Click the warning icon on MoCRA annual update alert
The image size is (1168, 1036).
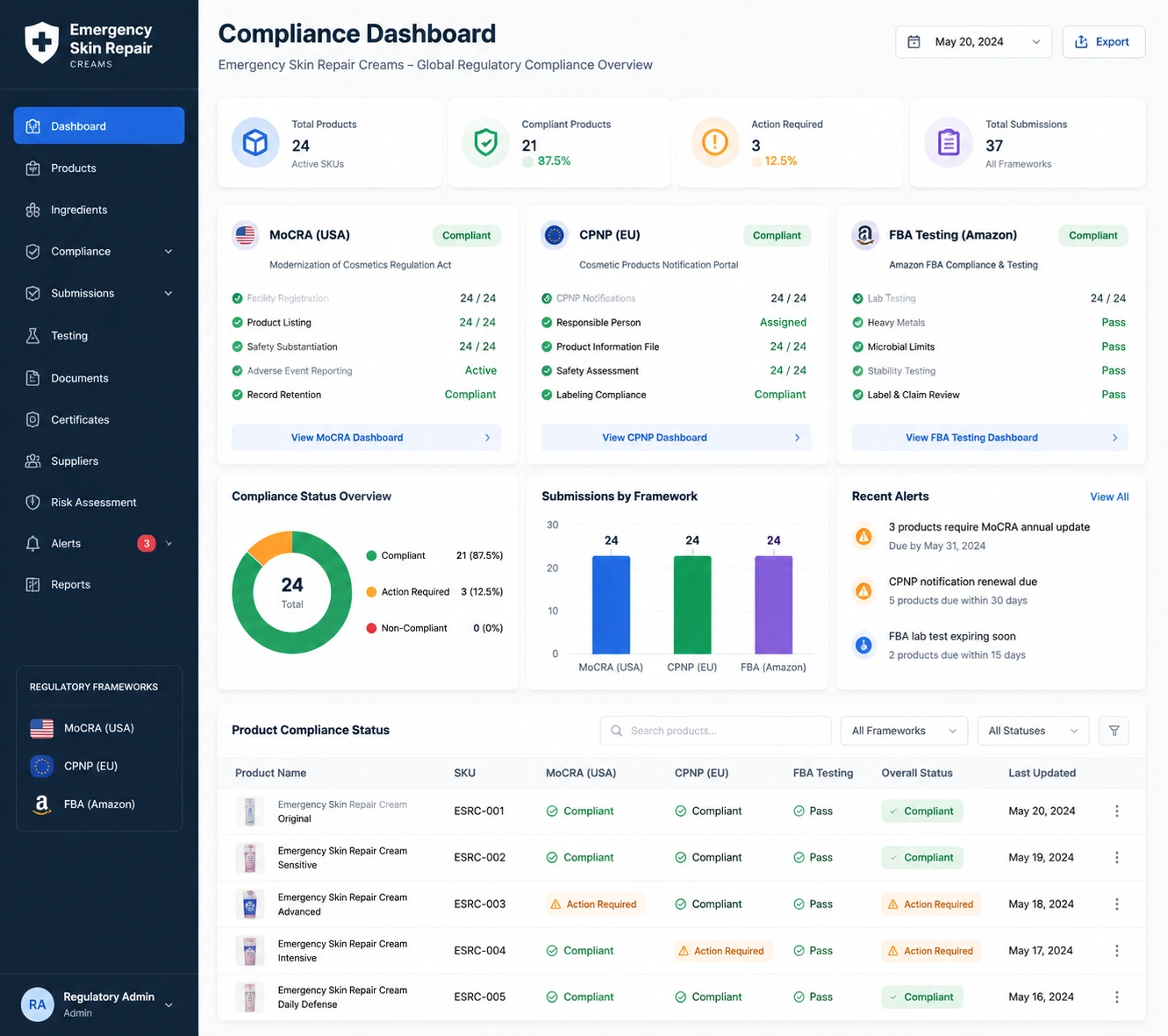coord(863,536)
